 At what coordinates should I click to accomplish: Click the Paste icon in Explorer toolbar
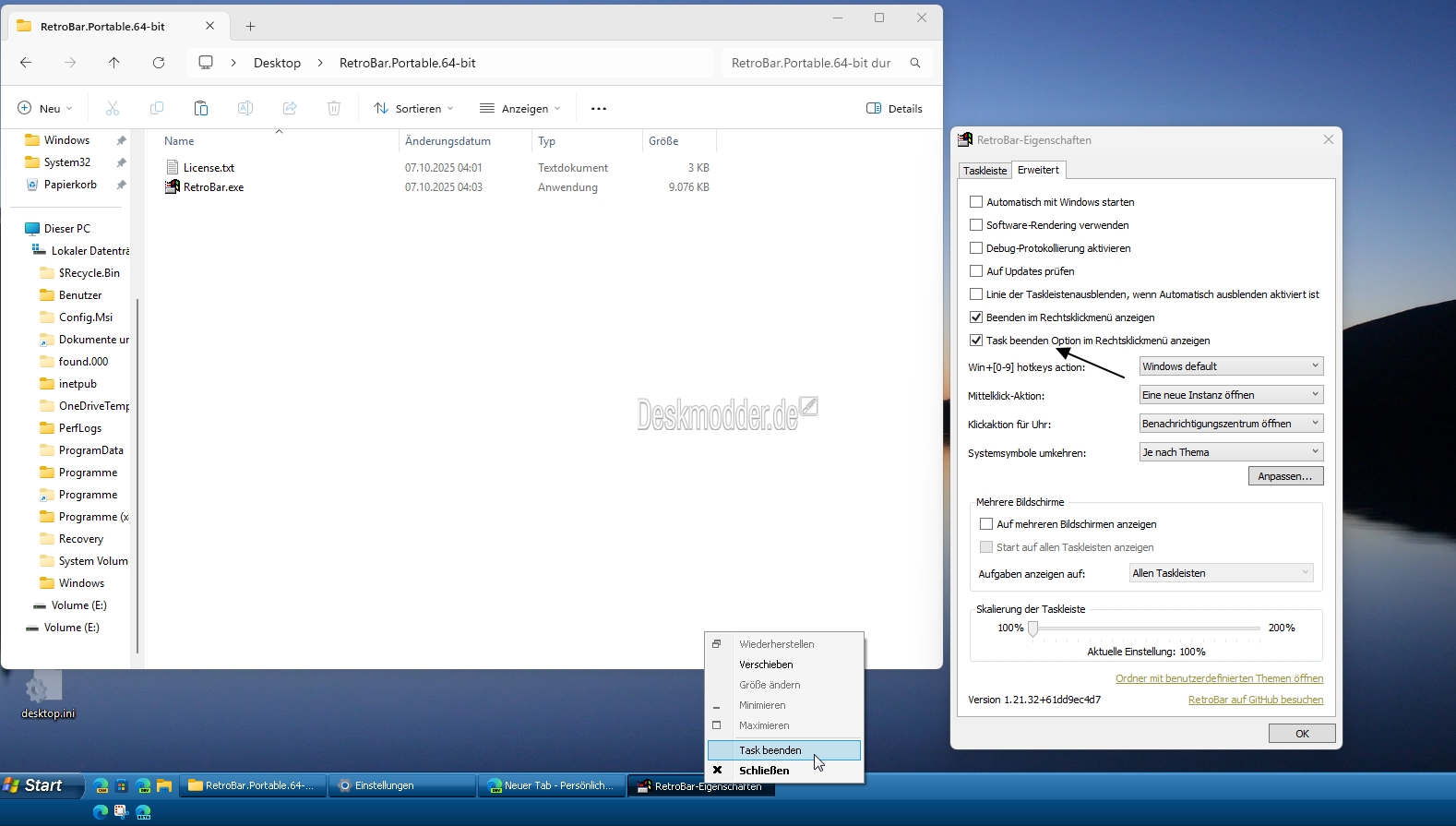coord(201,108)
